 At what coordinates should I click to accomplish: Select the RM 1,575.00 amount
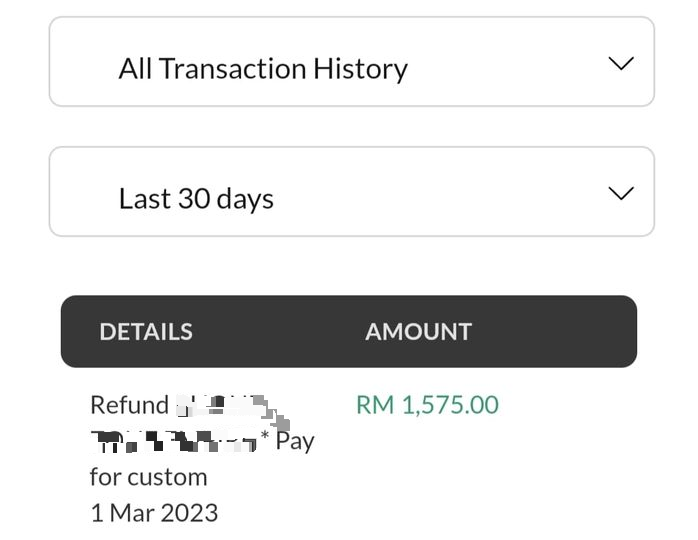coord(427,405)
